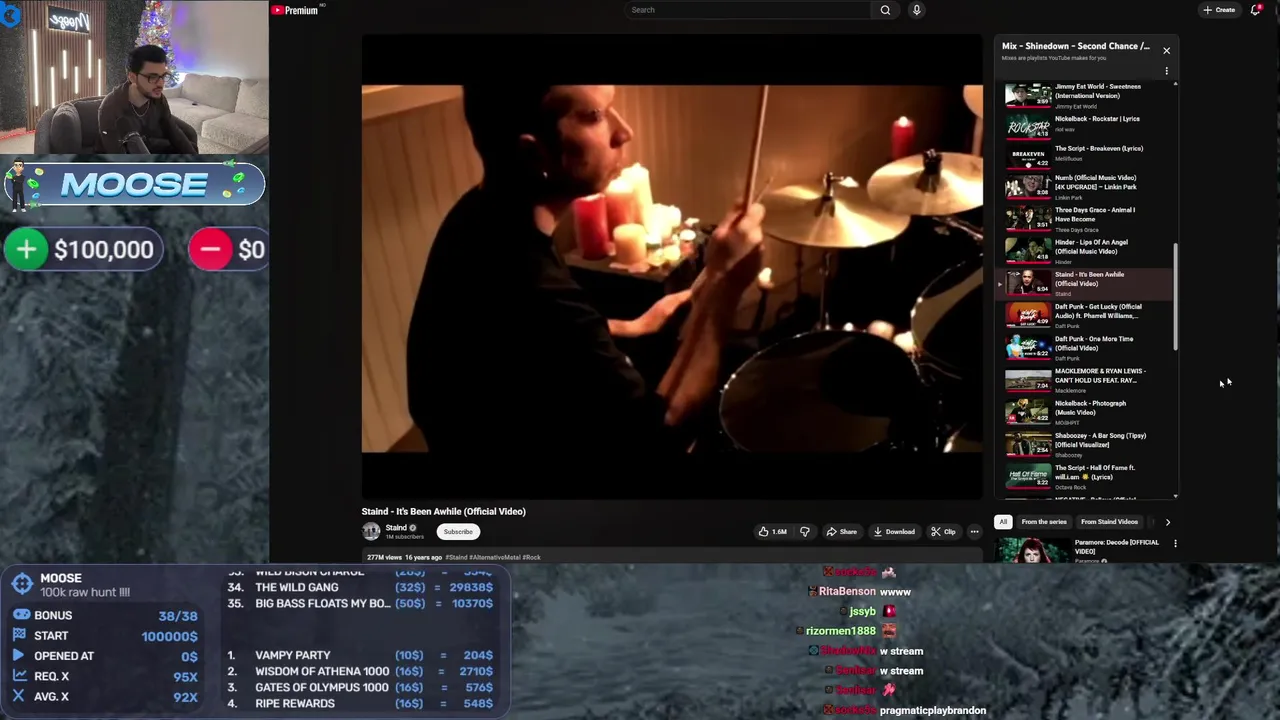Viewport: 1280px width, 720px height.
Task: Click the OPENED AT 0$ row
Action: click(105, 656)
